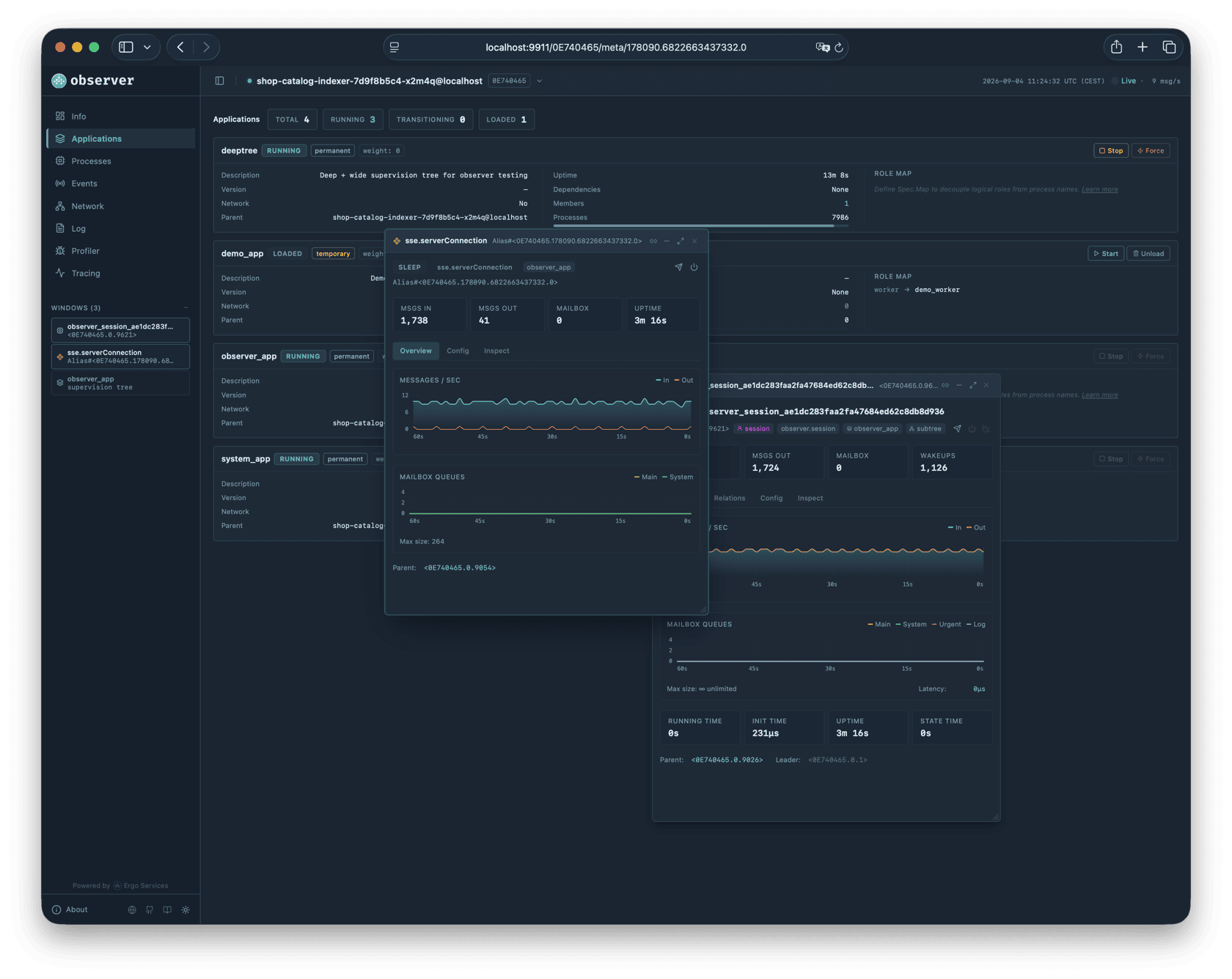This screenshot has width=1232, height=979.
Task: Start the demo_app application
Action: [1106, 254]
